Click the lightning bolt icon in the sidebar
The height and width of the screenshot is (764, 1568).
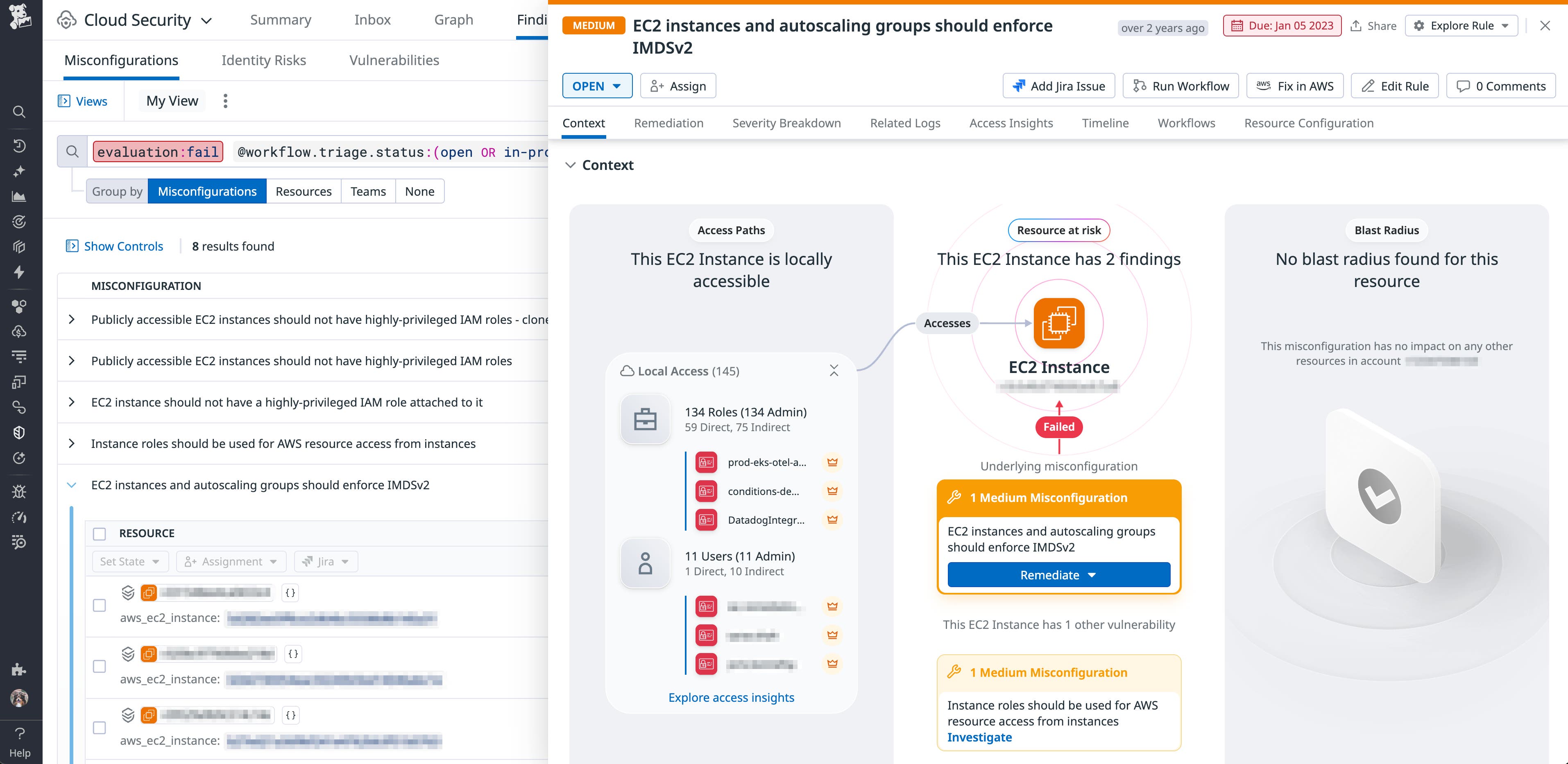pyautogui.click(x=19, y=273)
